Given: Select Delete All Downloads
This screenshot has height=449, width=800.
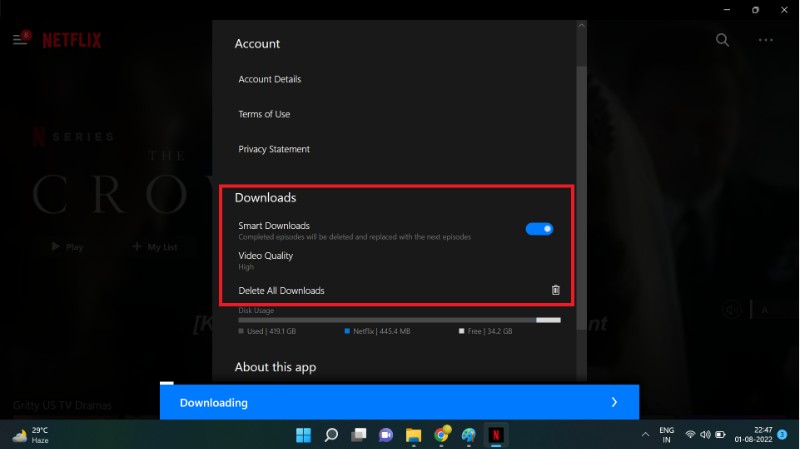Looking at the screenshot, I should 281,290.
